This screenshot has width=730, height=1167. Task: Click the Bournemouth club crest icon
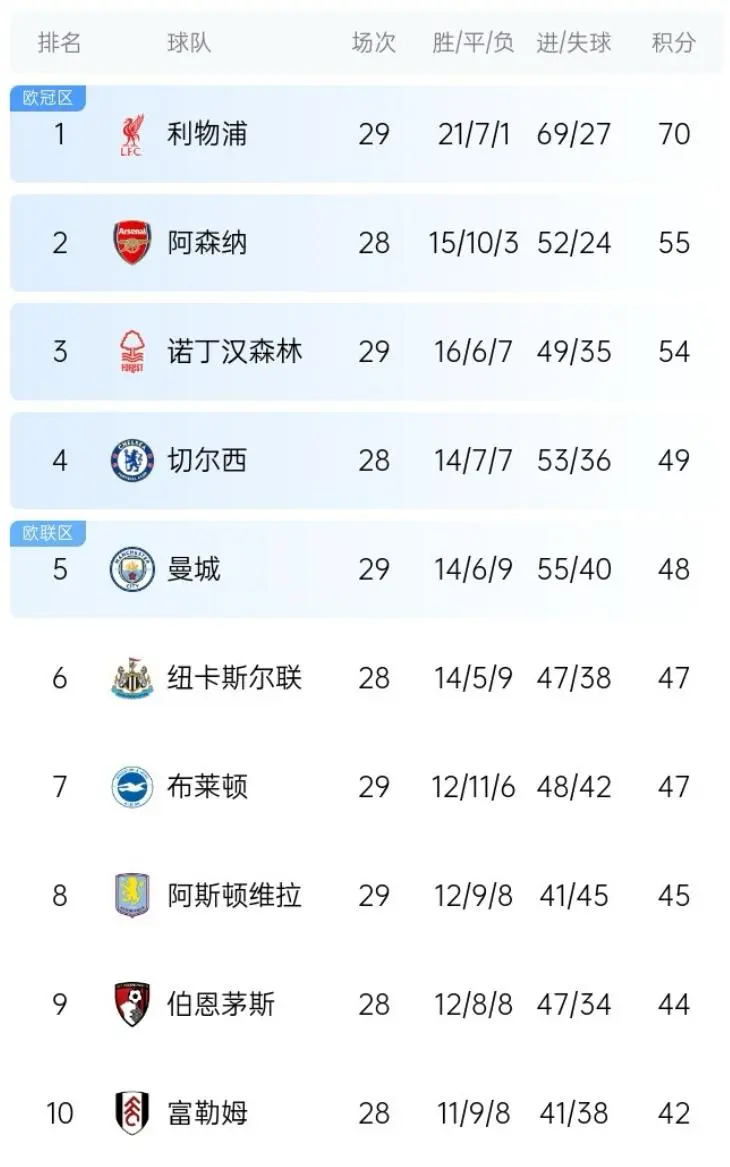point(132,1004)
